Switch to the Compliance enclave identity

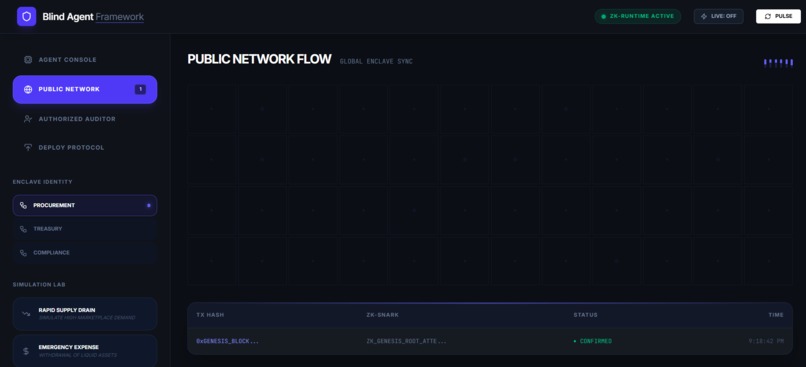(85, 253)
